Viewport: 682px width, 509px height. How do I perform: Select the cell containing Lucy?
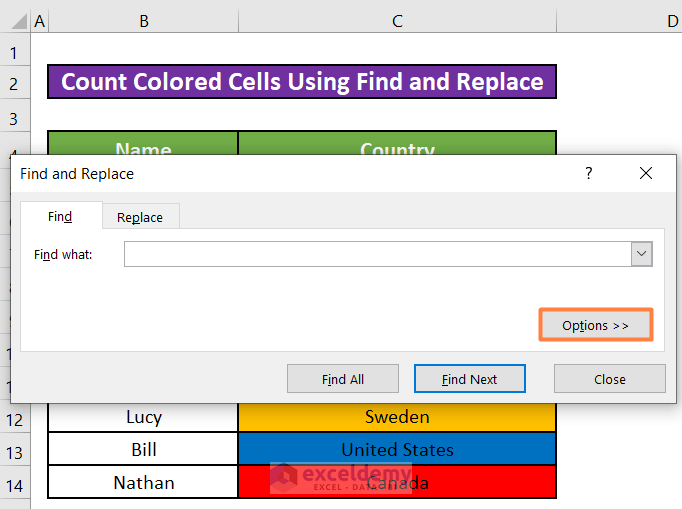[x=143, y=417]
